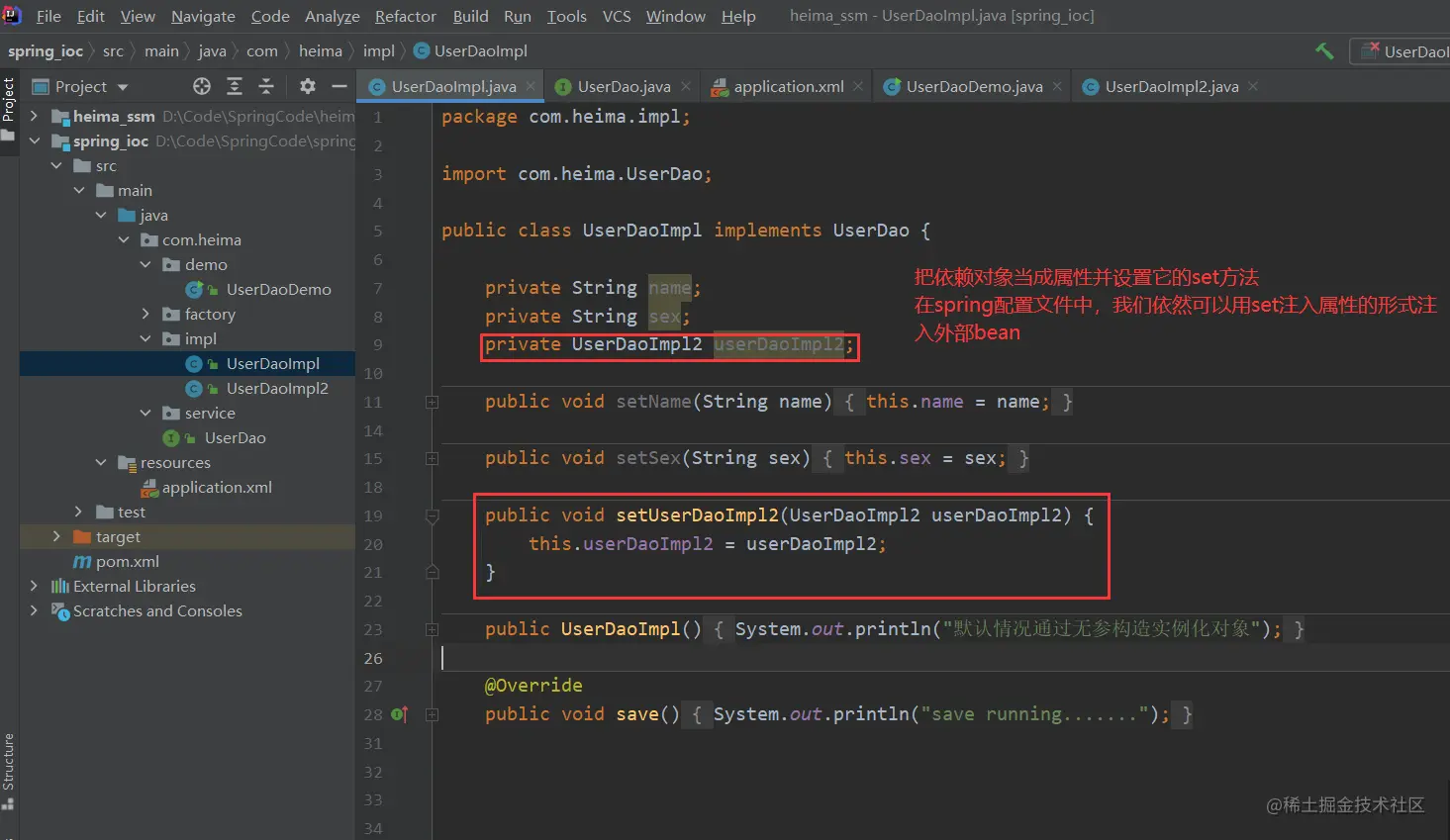Image resolution: width=1450 pixels, height=840 pixels.
Task: Click the UserDao interface name on line 5
Action: coord(871,231)
